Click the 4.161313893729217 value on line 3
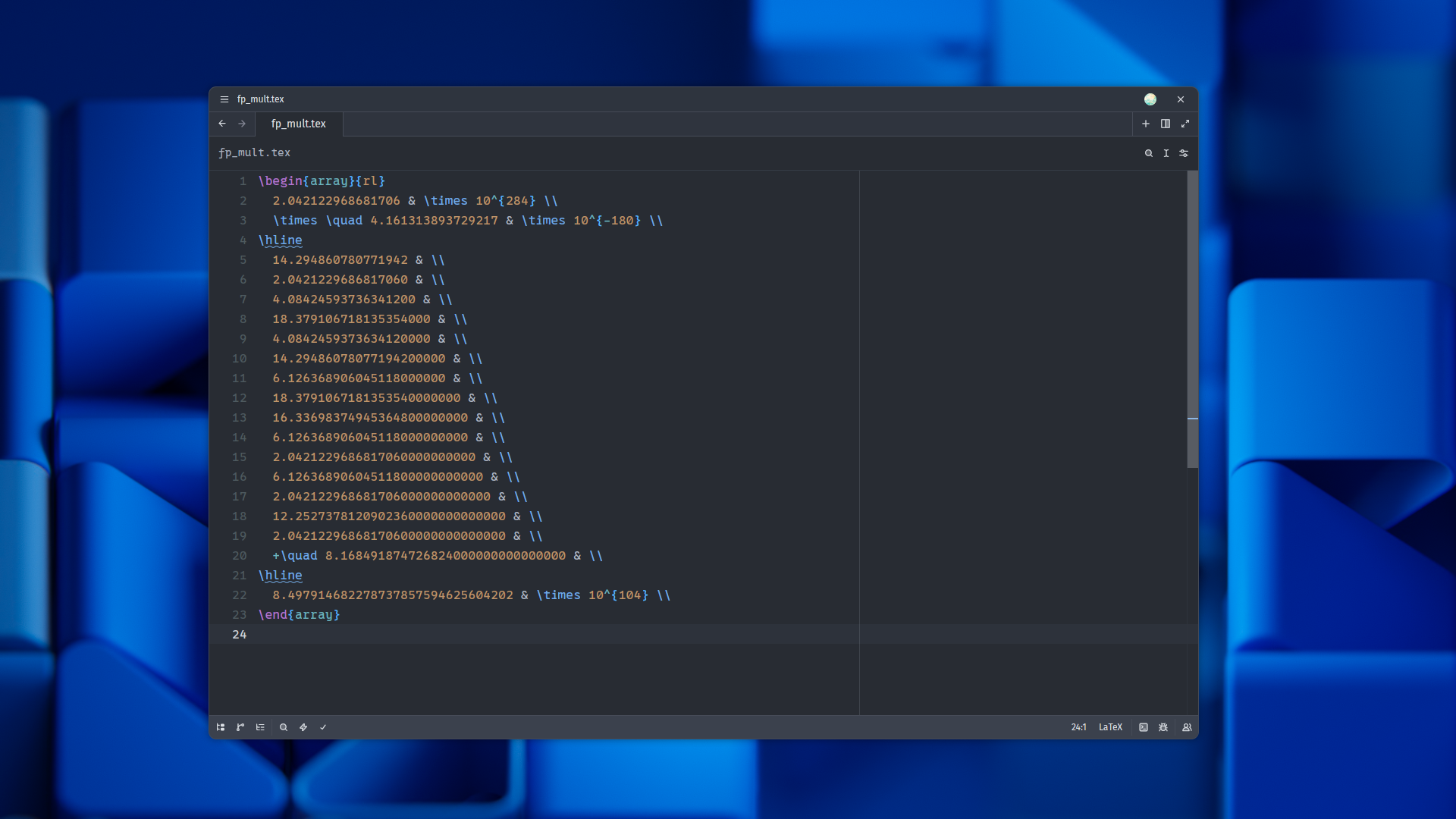Viewport: 1456px width, 819px height. [x=434, y=221]
